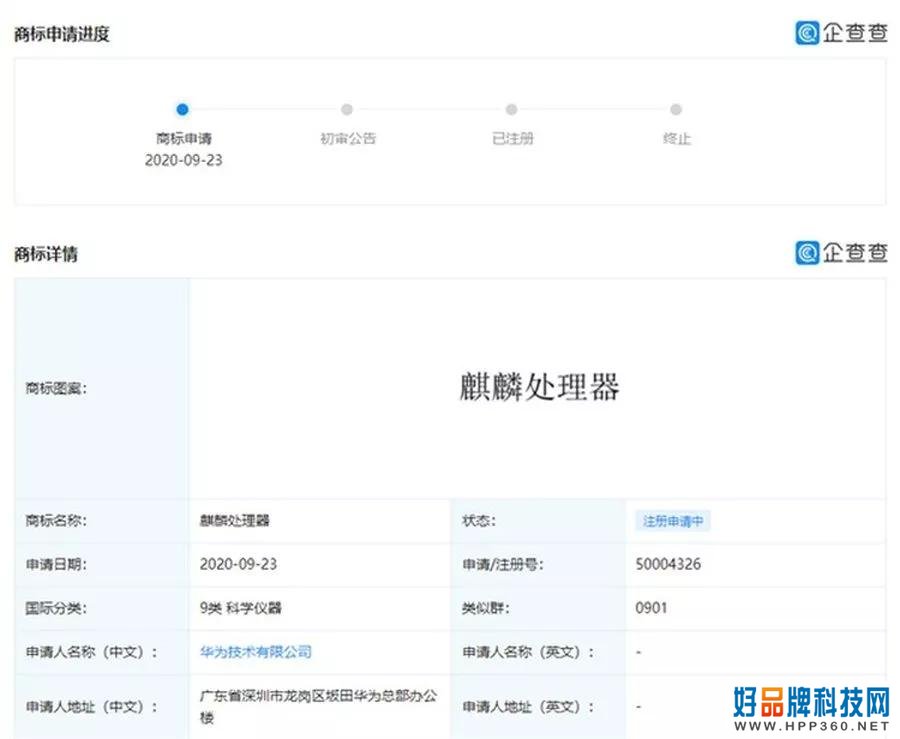
Task: Click the 商标名称 field label
Action: click(x=56, y=520)
